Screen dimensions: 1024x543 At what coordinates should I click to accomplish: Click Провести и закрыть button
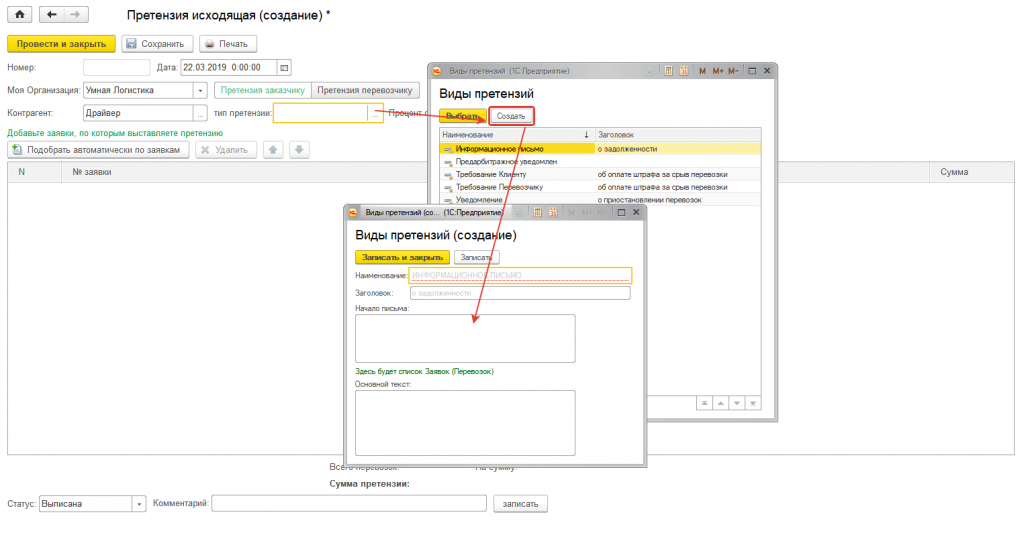(61, 44)
